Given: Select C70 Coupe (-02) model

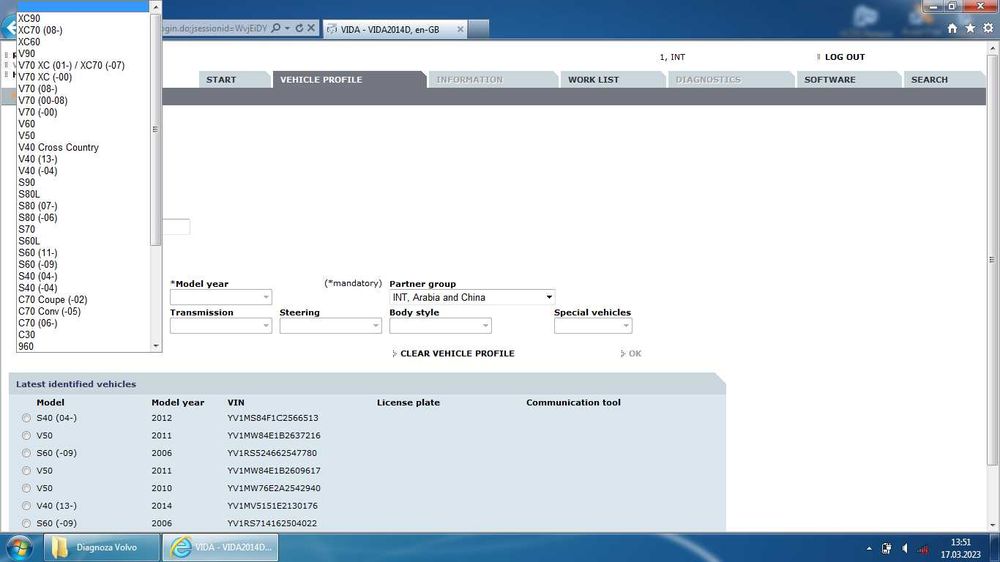Looking at the screenshot, I should tap(83, 300).
